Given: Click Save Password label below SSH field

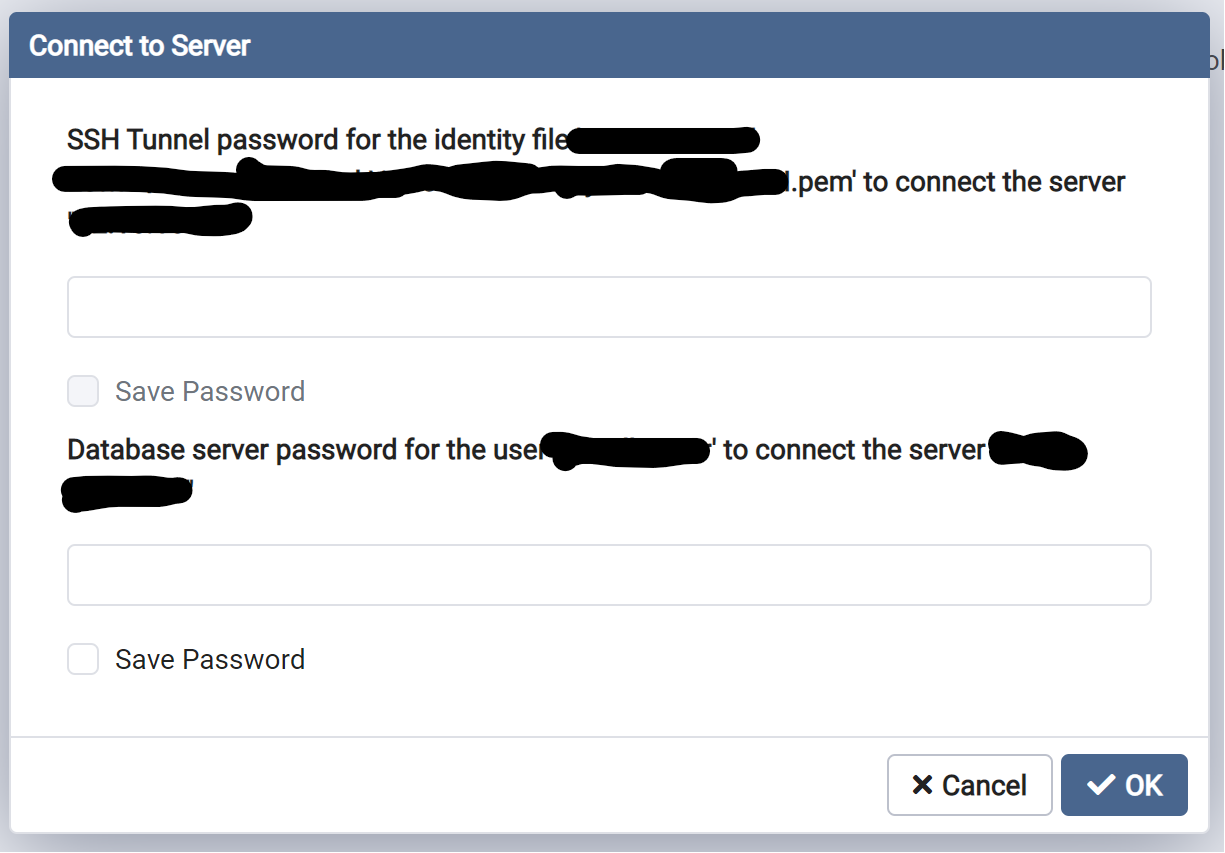Looking at the screenshot, I should pyautogui.click(x=210, y=391).
